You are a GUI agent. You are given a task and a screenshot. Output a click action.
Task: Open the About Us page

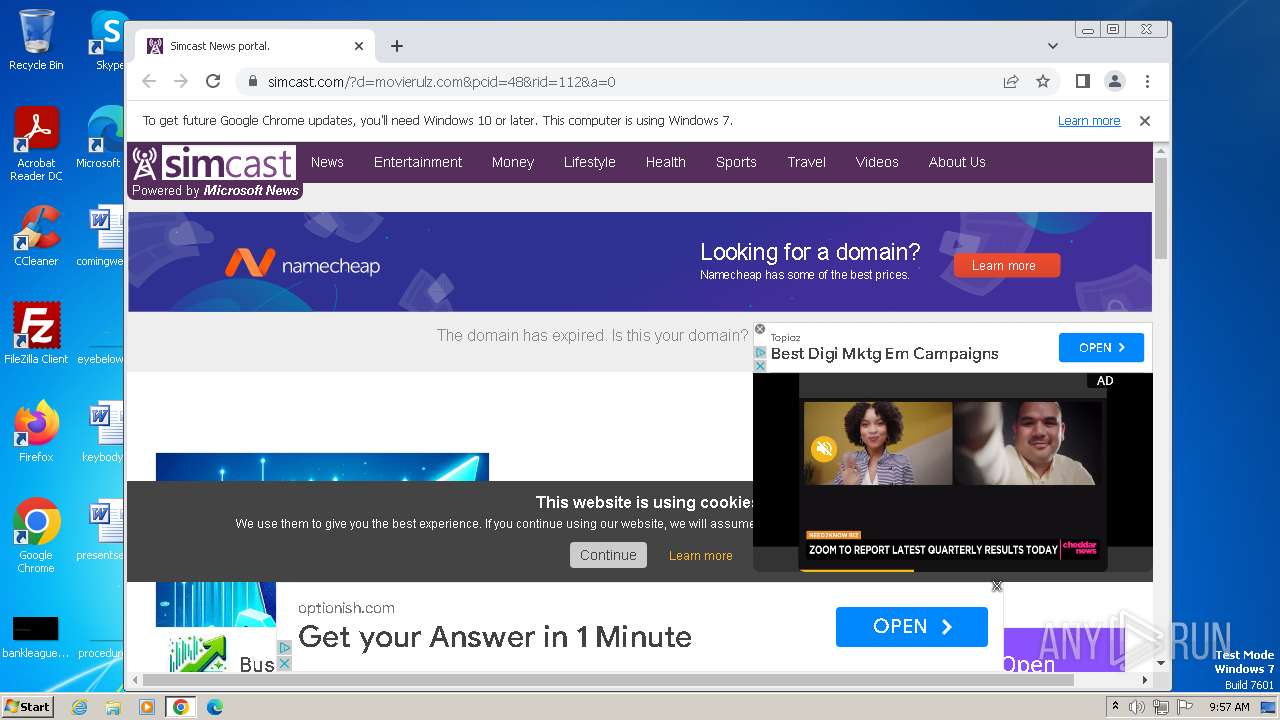[957, 162]
